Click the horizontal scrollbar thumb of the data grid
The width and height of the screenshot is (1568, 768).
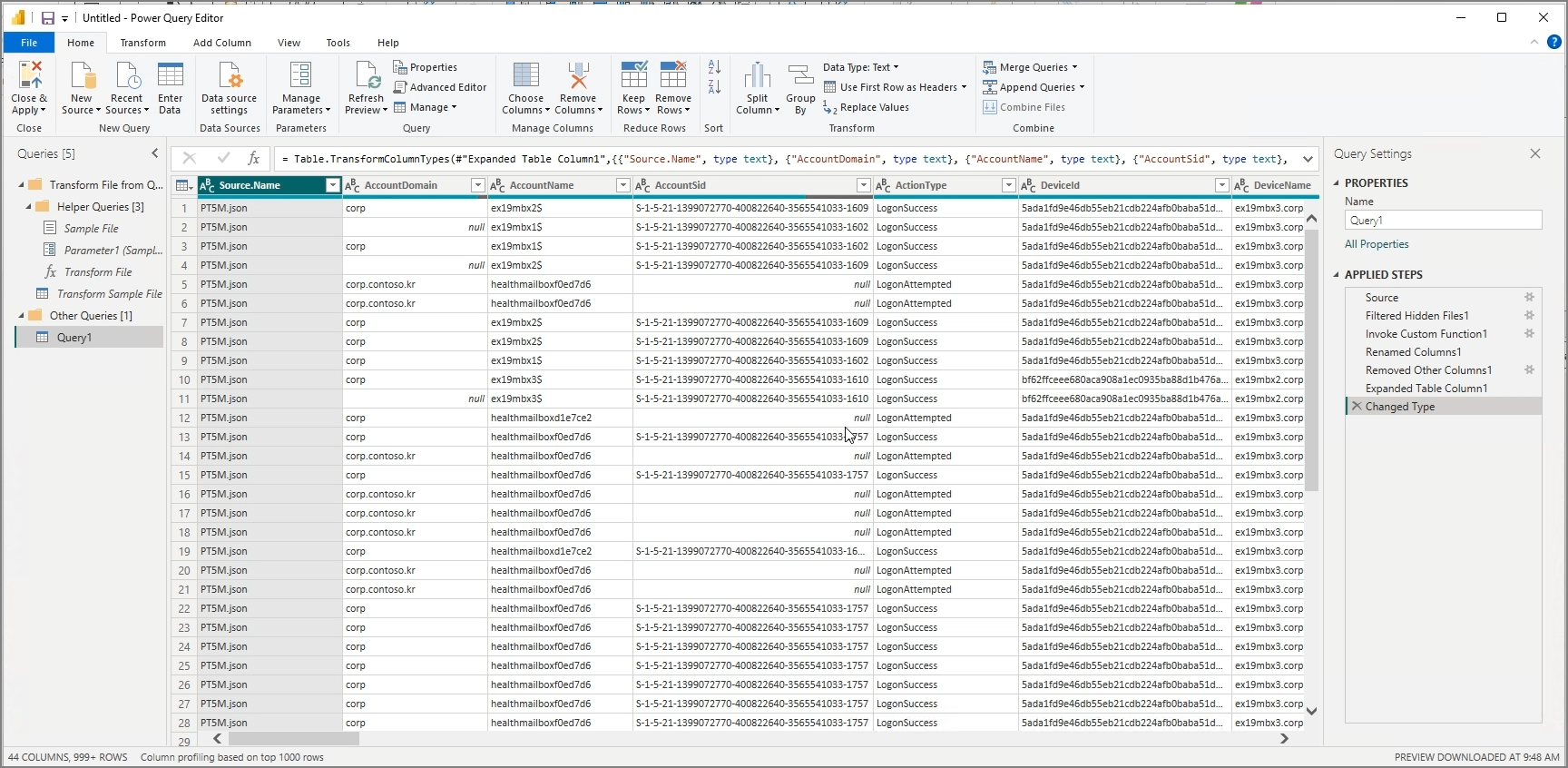click(293, 739)
